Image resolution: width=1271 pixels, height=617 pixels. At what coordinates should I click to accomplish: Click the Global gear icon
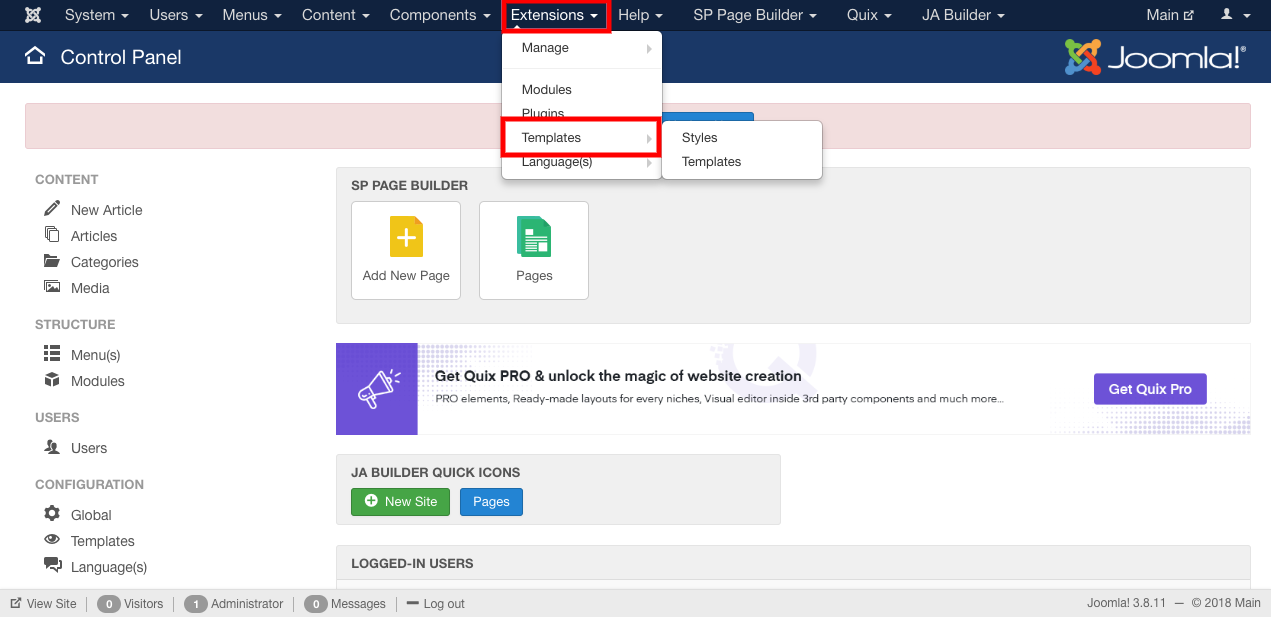[x=52, y=513]
